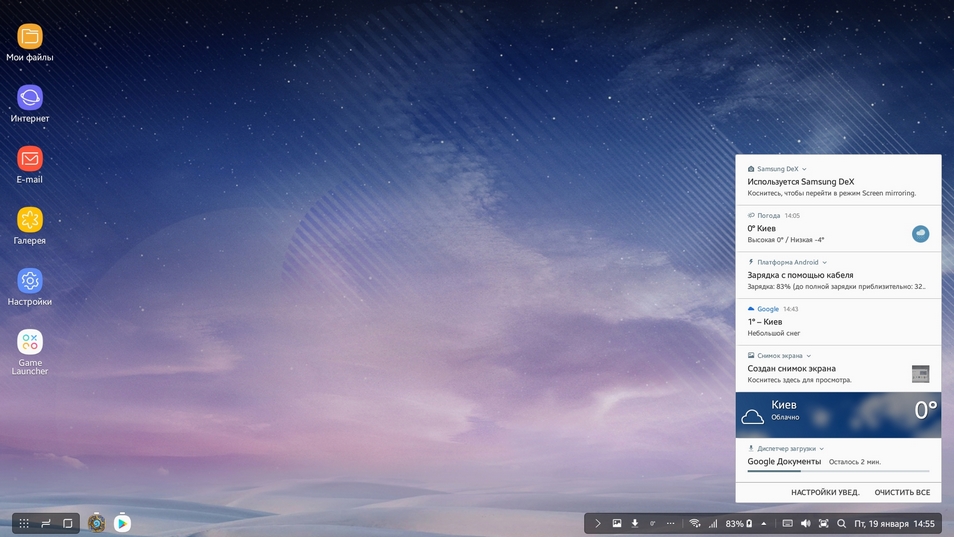
Task: Open НАСТРОЙКИ УВЕД. notification settings
Action: [x=825, y=492]
